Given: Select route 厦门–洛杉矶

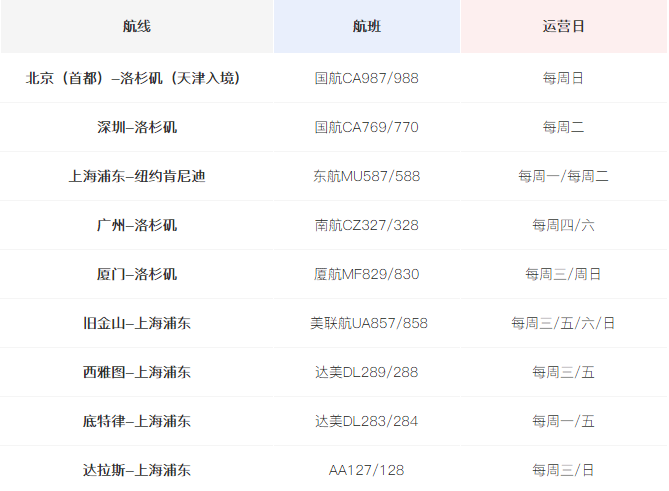Looking at the screenshot, I should coord(137,274).
